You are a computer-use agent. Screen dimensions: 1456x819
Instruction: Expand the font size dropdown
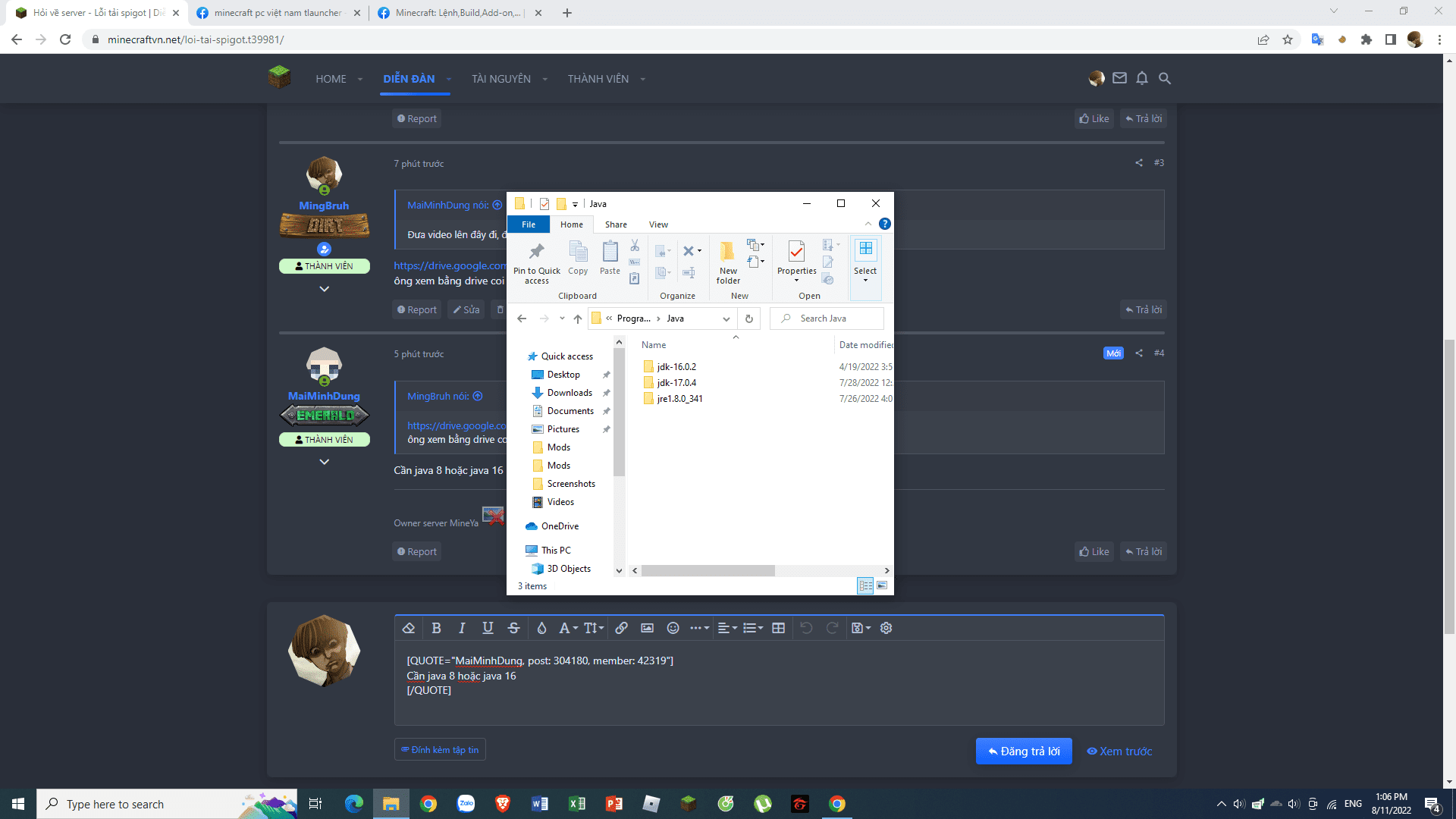594,628
